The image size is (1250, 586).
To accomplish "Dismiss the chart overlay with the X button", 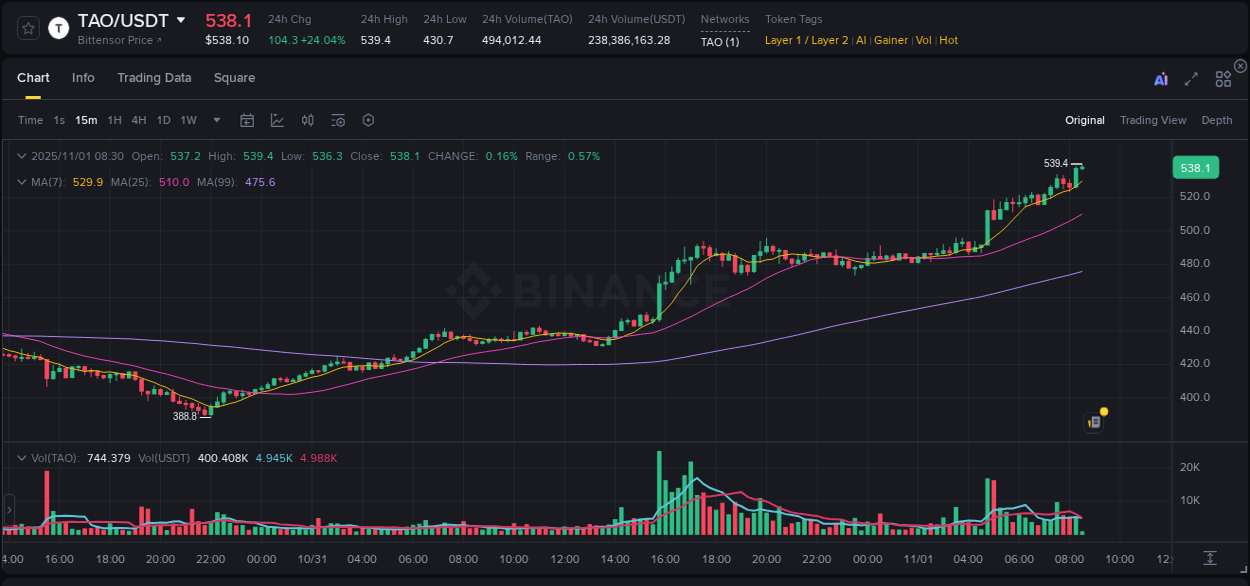I will [x=1239, y=65].
